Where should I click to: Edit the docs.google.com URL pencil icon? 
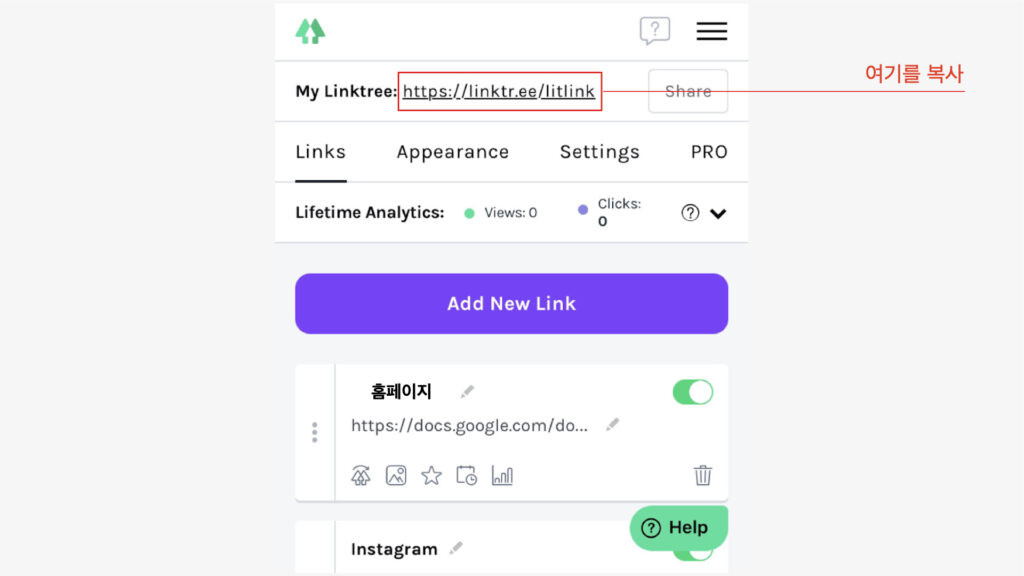[612, 424]
